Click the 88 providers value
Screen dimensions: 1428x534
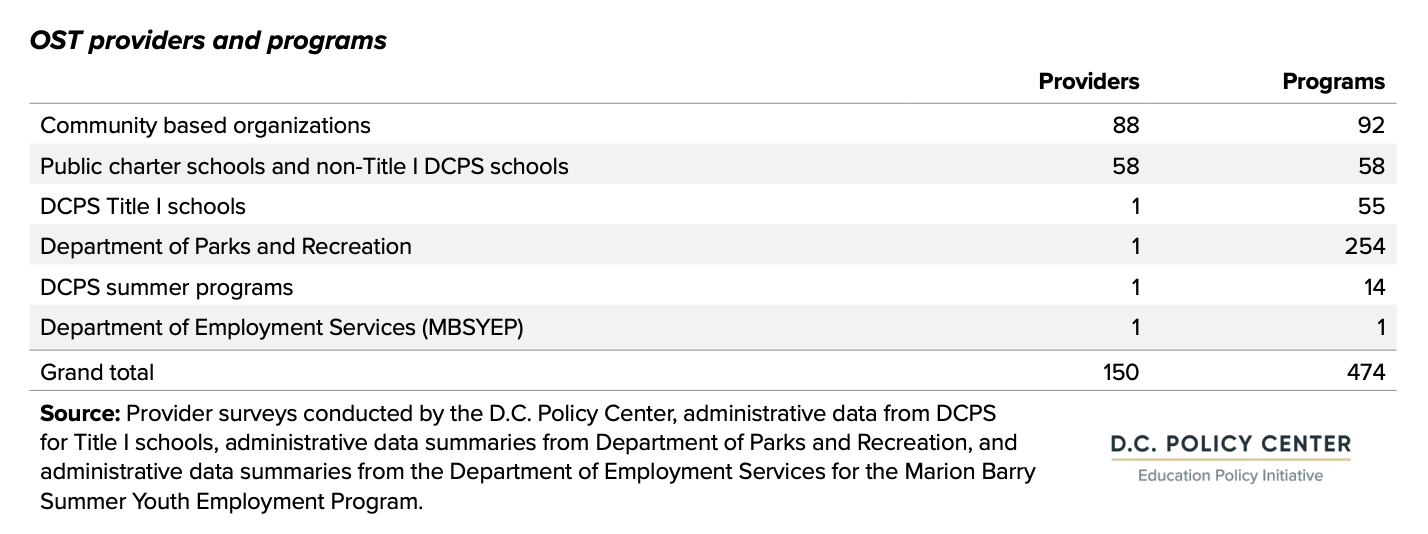pyautogui.click(x=1126, y=125)
